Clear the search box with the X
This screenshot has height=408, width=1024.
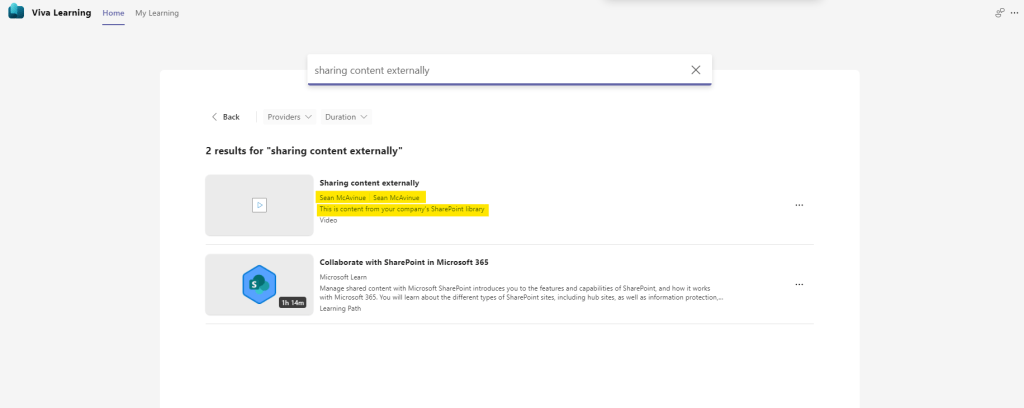click(696, 70)
